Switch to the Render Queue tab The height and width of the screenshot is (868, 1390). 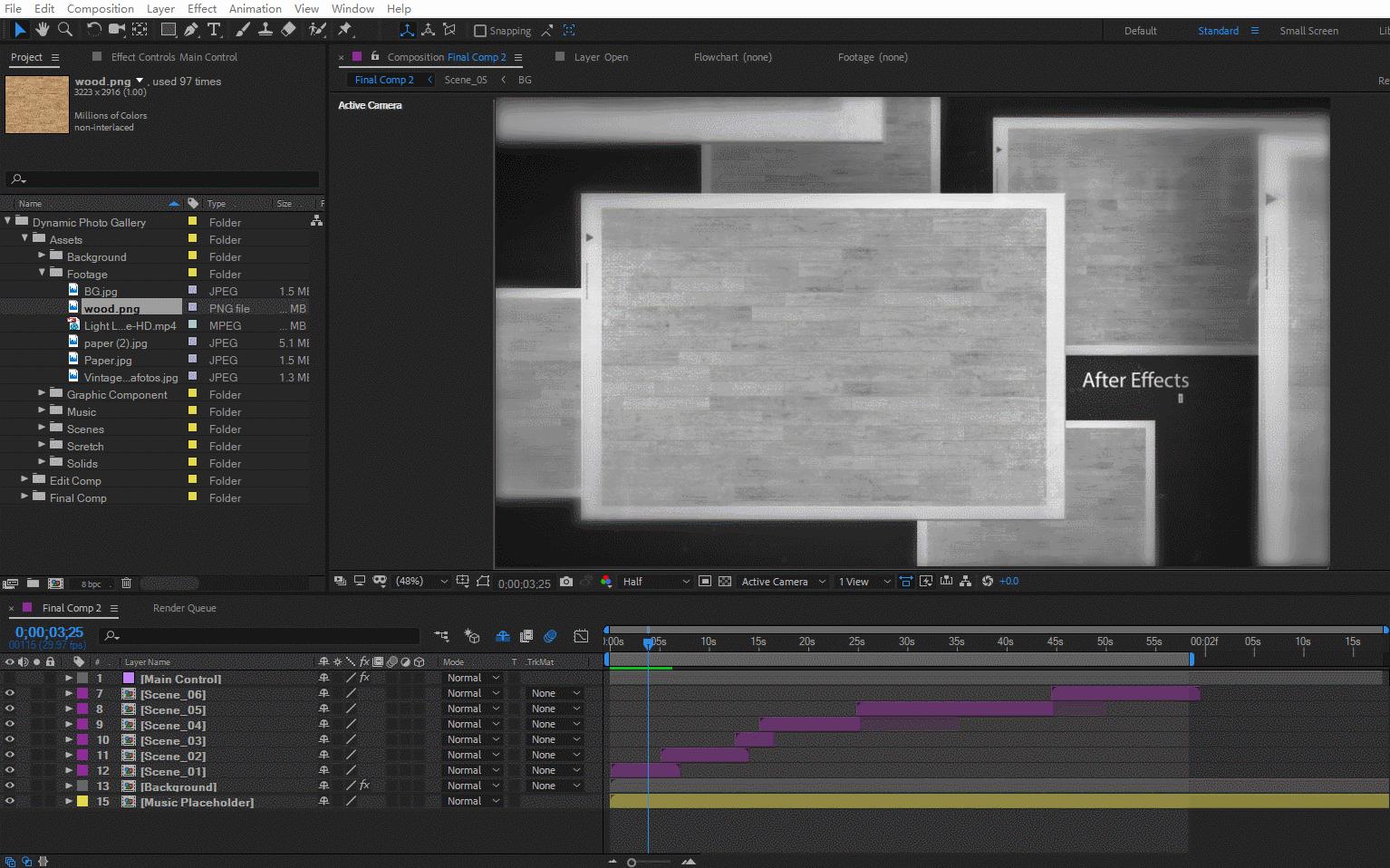(184, 608)
